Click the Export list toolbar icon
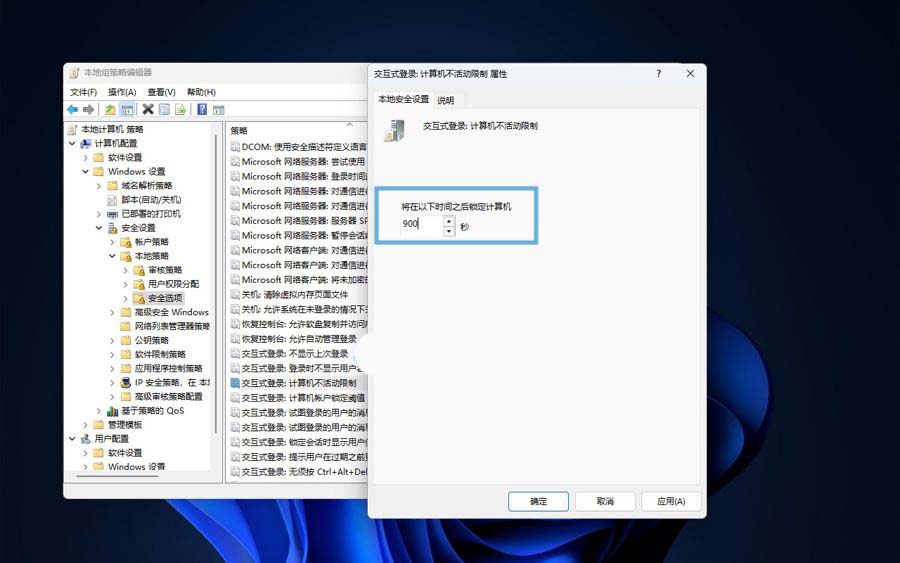Screen dimensions: 900x563 (181, 109)
